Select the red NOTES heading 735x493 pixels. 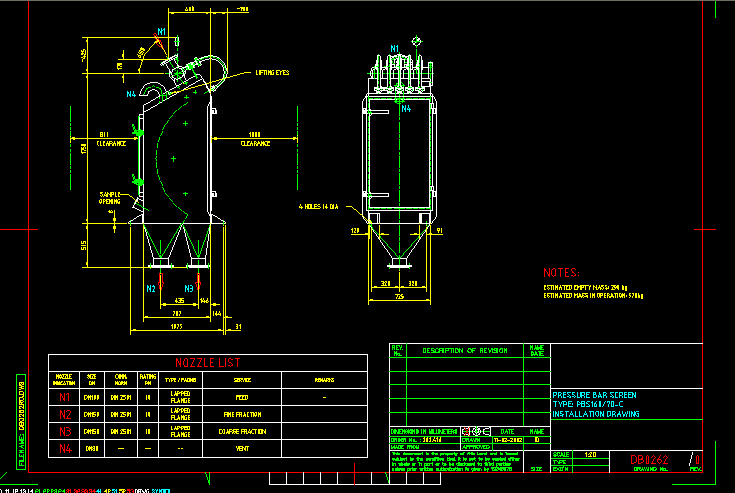click(x=561, y=272)
